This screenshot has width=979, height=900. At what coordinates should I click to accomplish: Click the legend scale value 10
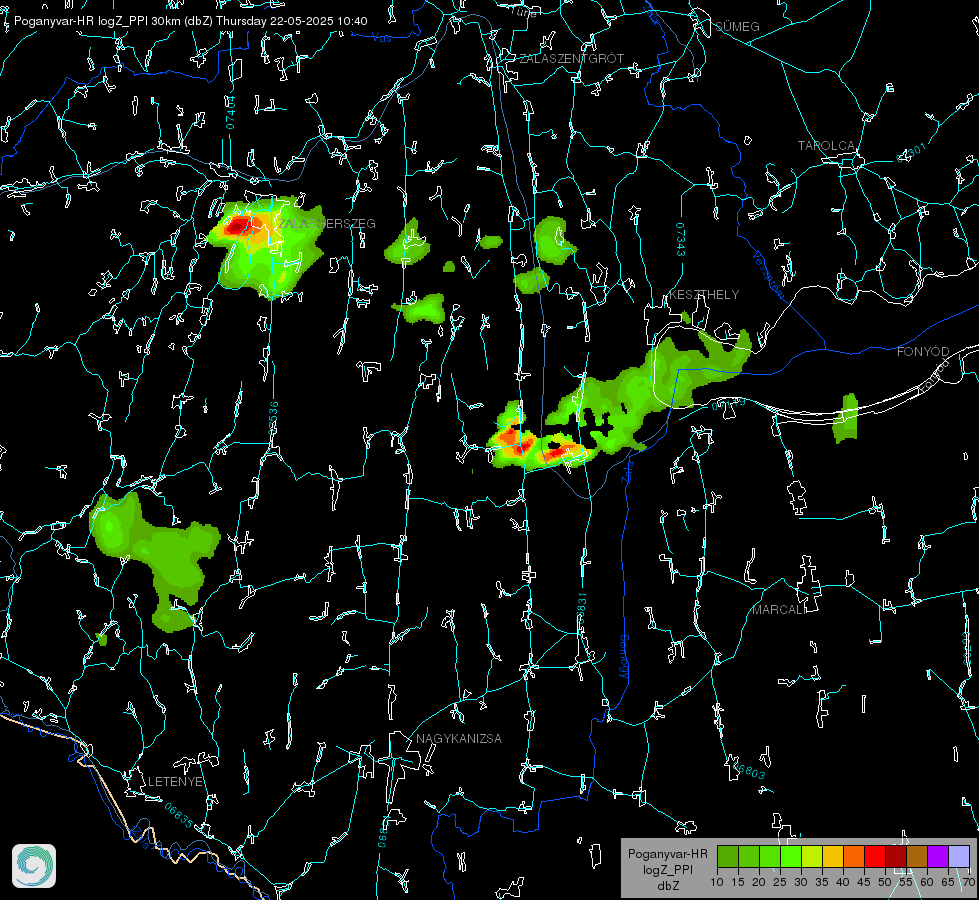tap(717, 882)
